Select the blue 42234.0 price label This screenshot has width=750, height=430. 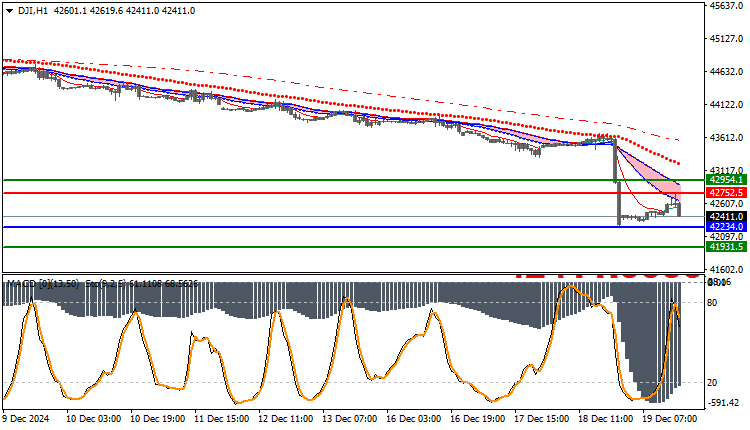pos(726,227)
